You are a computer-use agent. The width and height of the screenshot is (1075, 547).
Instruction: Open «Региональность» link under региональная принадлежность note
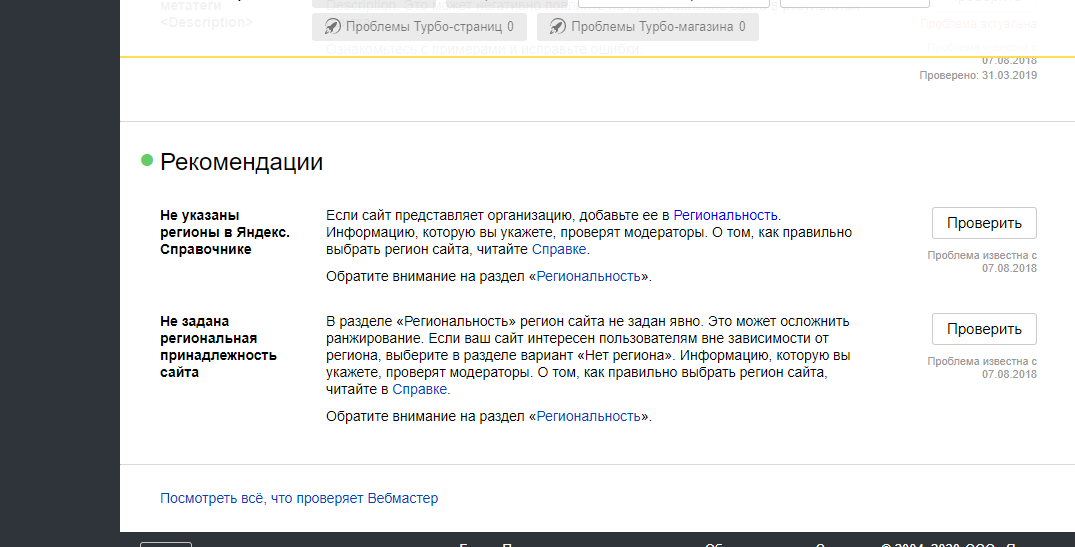coord(588,416)
